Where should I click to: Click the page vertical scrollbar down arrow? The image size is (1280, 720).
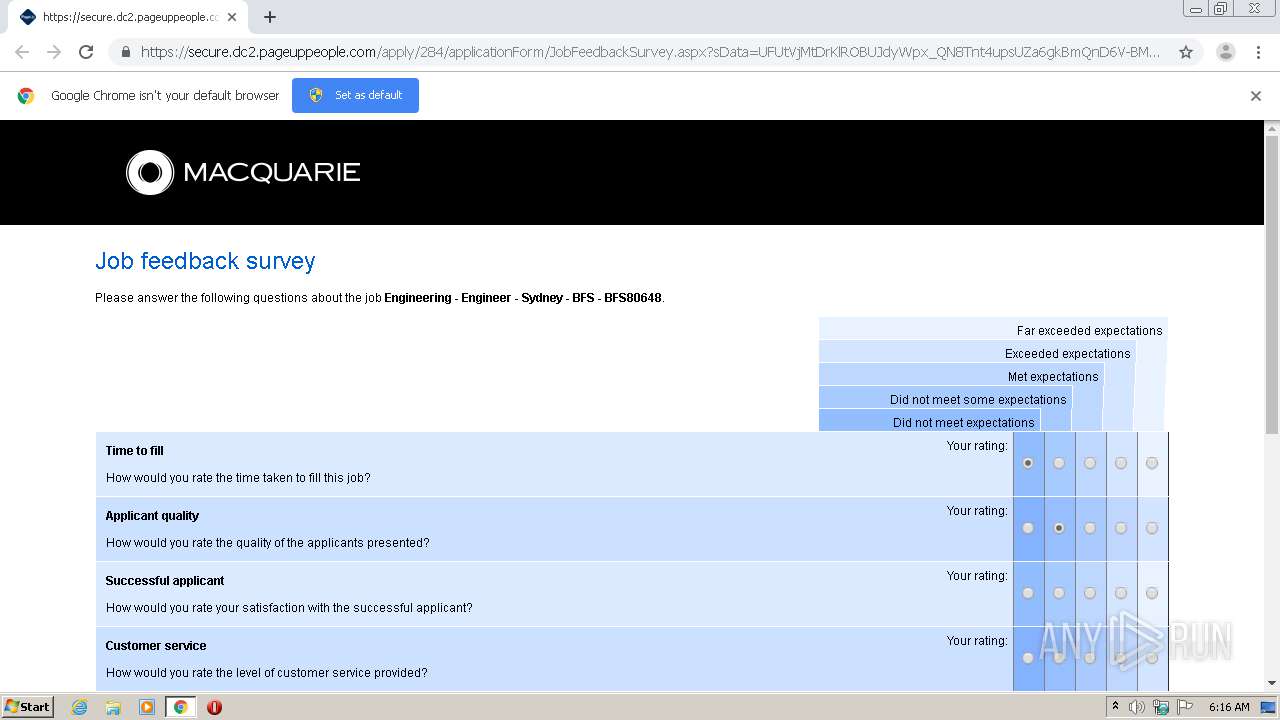(1272, 683)
